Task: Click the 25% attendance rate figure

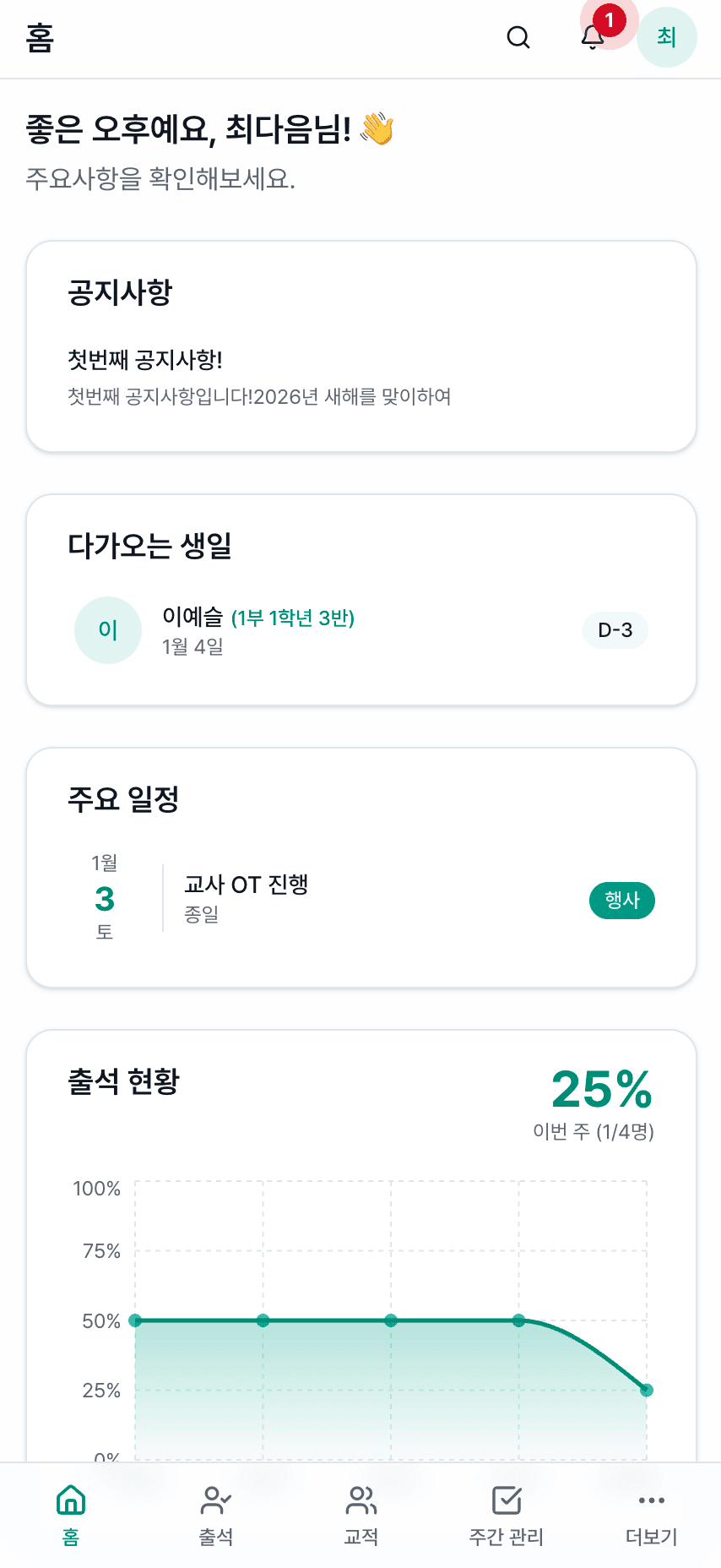Action: [x=601, y=1089]
